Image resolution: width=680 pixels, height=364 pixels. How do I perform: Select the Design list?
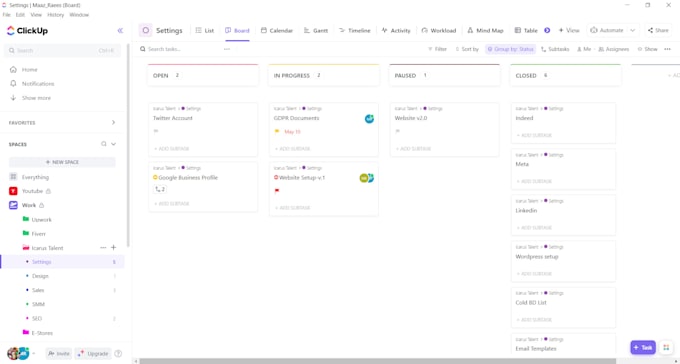tap(40, 276)
